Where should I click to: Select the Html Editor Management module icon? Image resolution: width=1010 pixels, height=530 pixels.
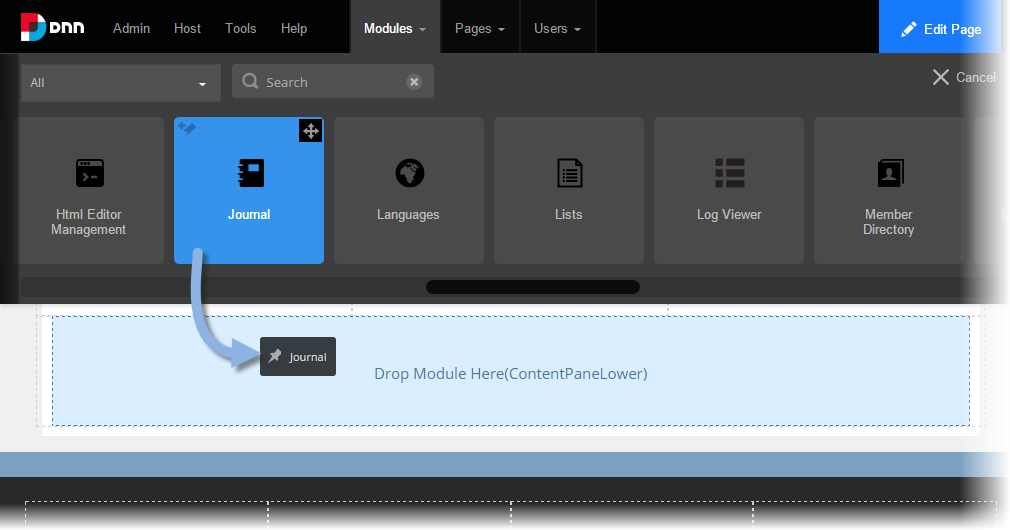[90, 173]
